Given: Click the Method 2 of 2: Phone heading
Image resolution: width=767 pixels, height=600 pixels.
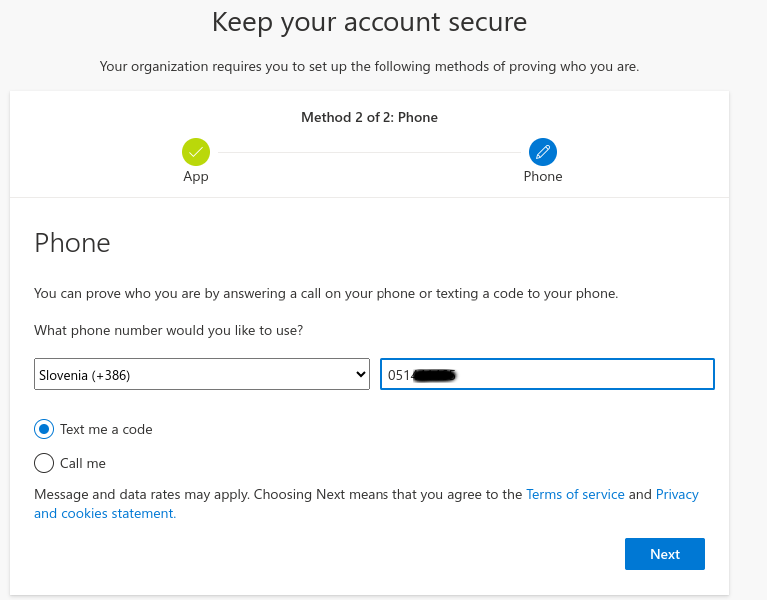Looking at the screenshot, I should (x=369, y=117).
